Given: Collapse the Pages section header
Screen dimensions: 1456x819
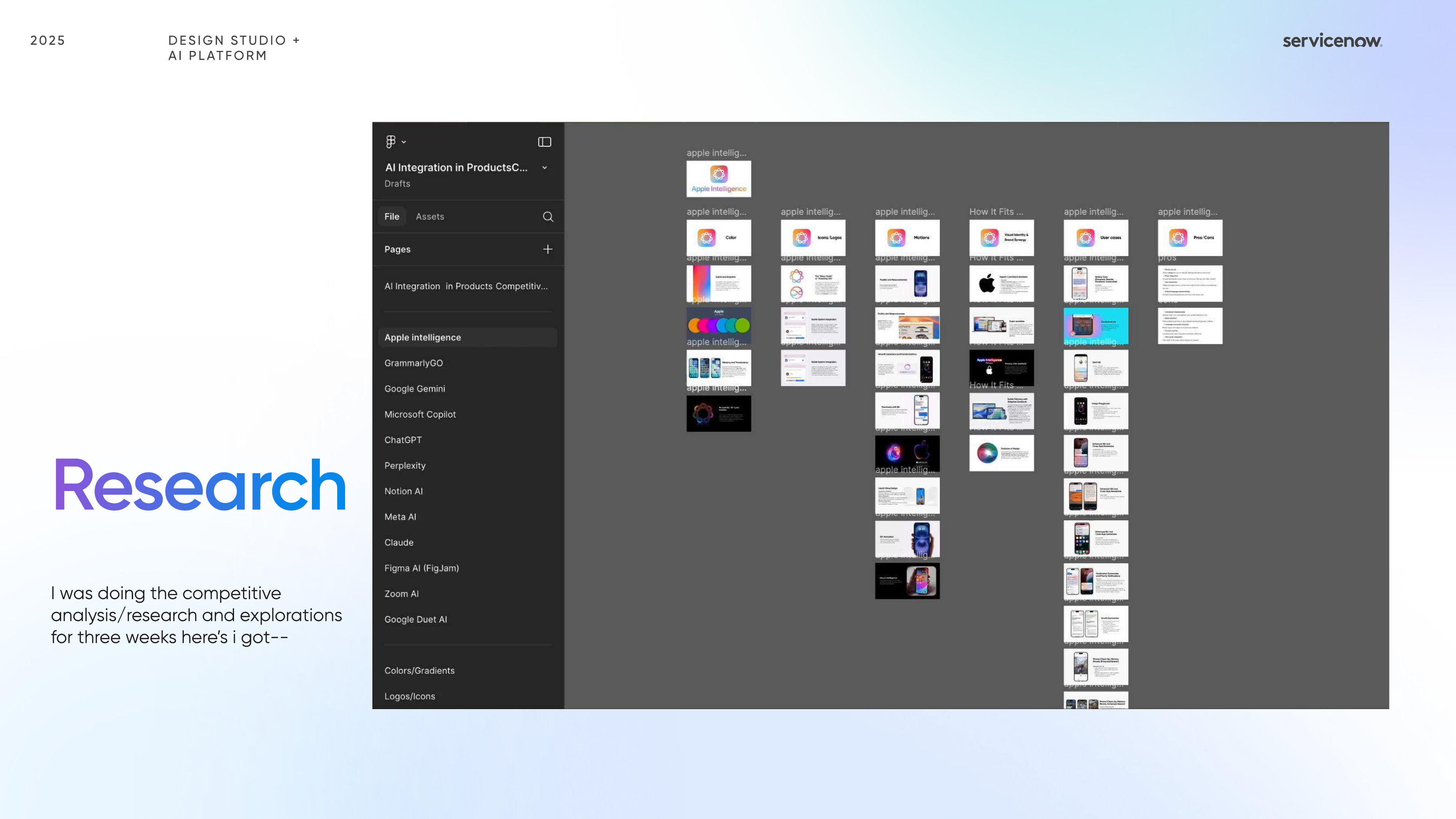Looking at the screenshot, I should click(397, 249).
